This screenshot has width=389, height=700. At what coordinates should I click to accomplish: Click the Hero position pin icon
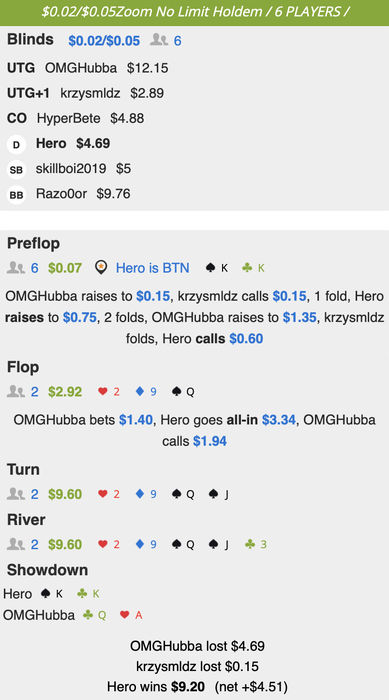[102, 268]
